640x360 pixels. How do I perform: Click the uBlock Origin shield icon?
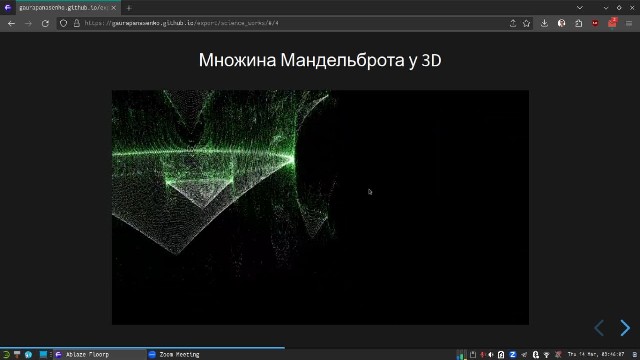(x=595, y=23)
